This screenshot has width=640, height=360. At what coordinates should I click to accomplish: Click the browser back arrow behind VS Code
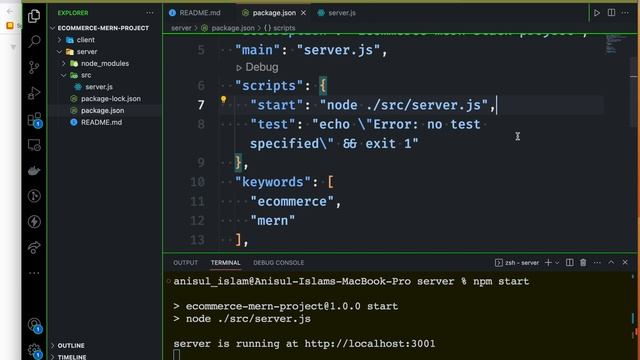coord(10,11)
